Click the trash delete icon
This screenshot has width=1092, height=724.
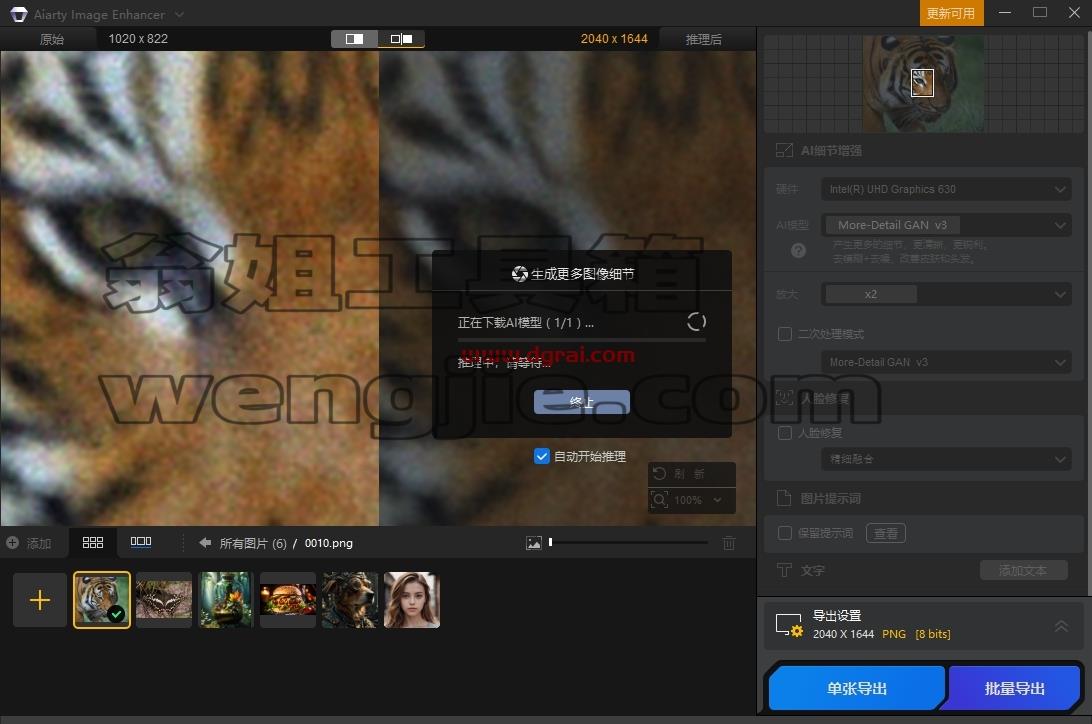tap(728, 543)
